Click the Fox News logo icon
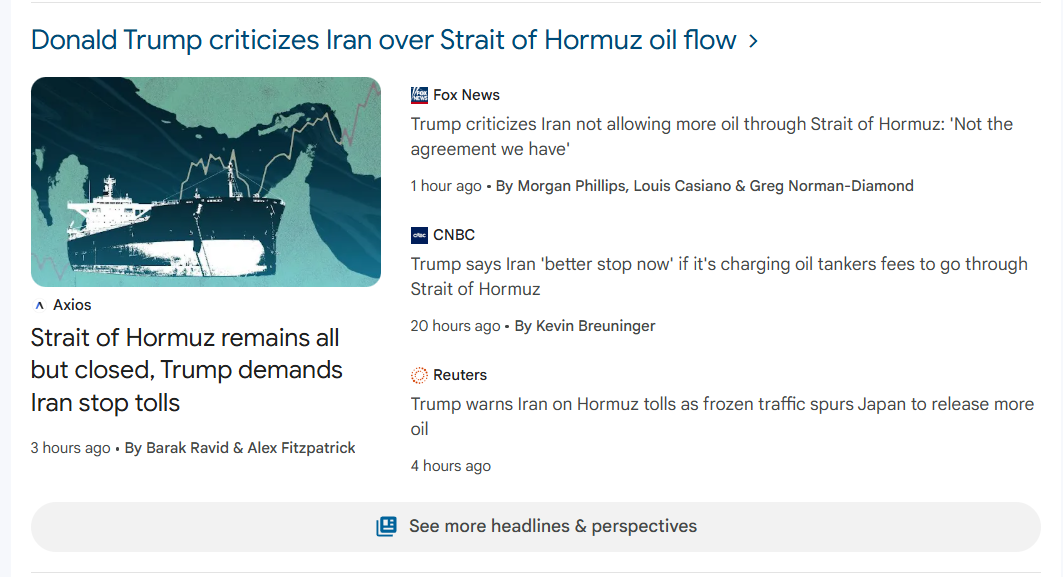The width and height of the screenshot is (1063, 577). coord(419,95)
